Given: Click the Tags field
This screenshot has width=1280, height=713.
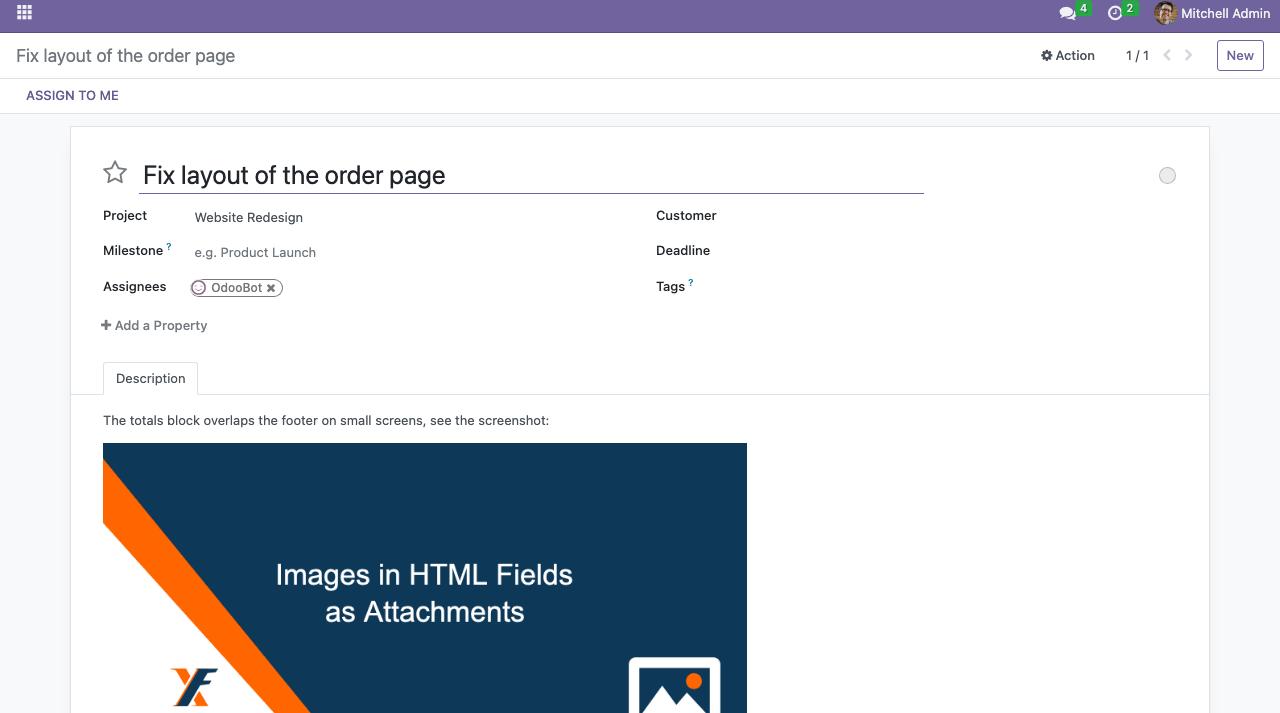Looking at the screenshot, I should pos(960,287).
